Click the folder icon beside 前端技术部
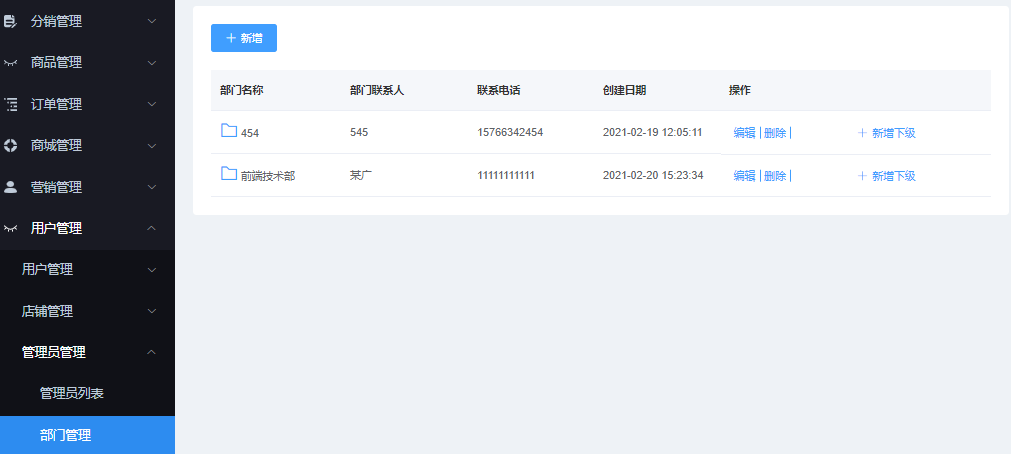Viewport: 1011px width, 454px height. 229,174
